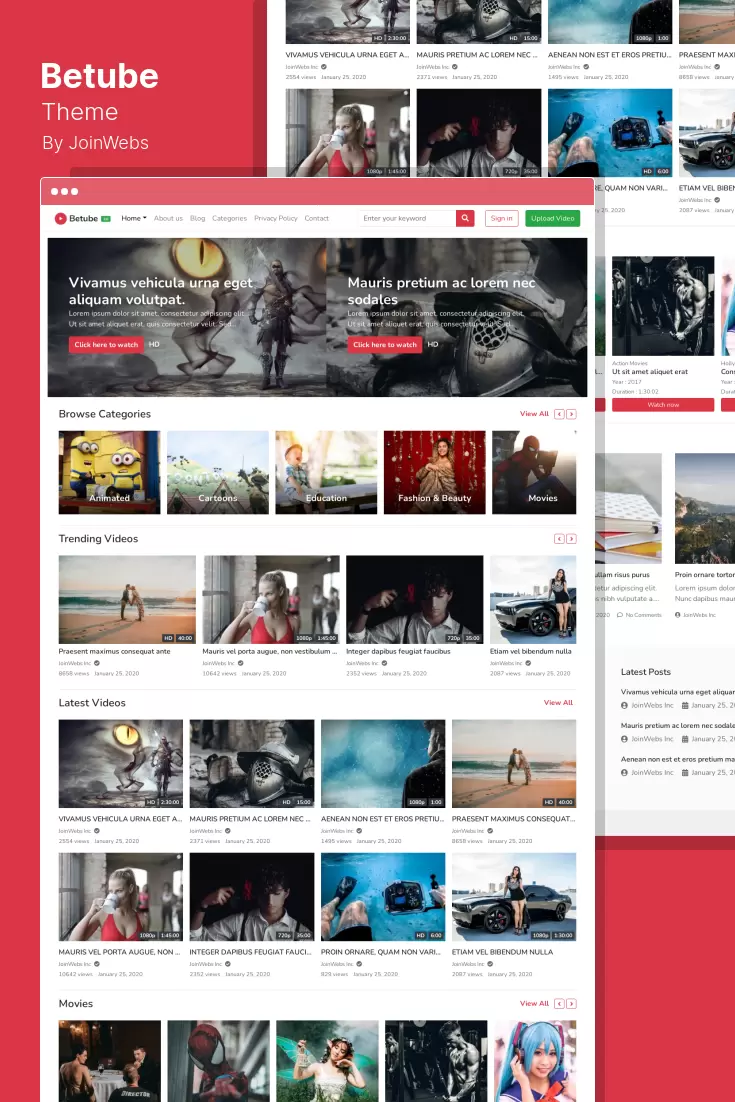Click the Betube logo icon
Viewport: 735px width, 1102px height.
(61, 219)
